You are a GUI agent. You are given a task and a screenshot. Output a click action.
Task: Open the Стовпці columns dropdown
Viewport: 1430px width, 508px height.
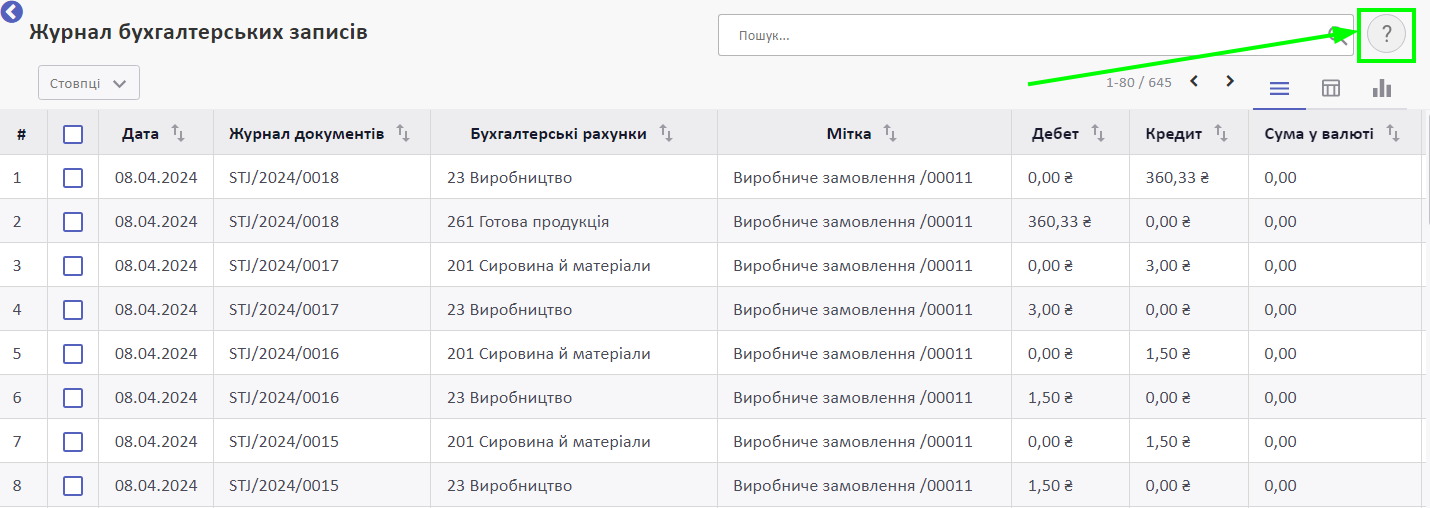point(89,83)
